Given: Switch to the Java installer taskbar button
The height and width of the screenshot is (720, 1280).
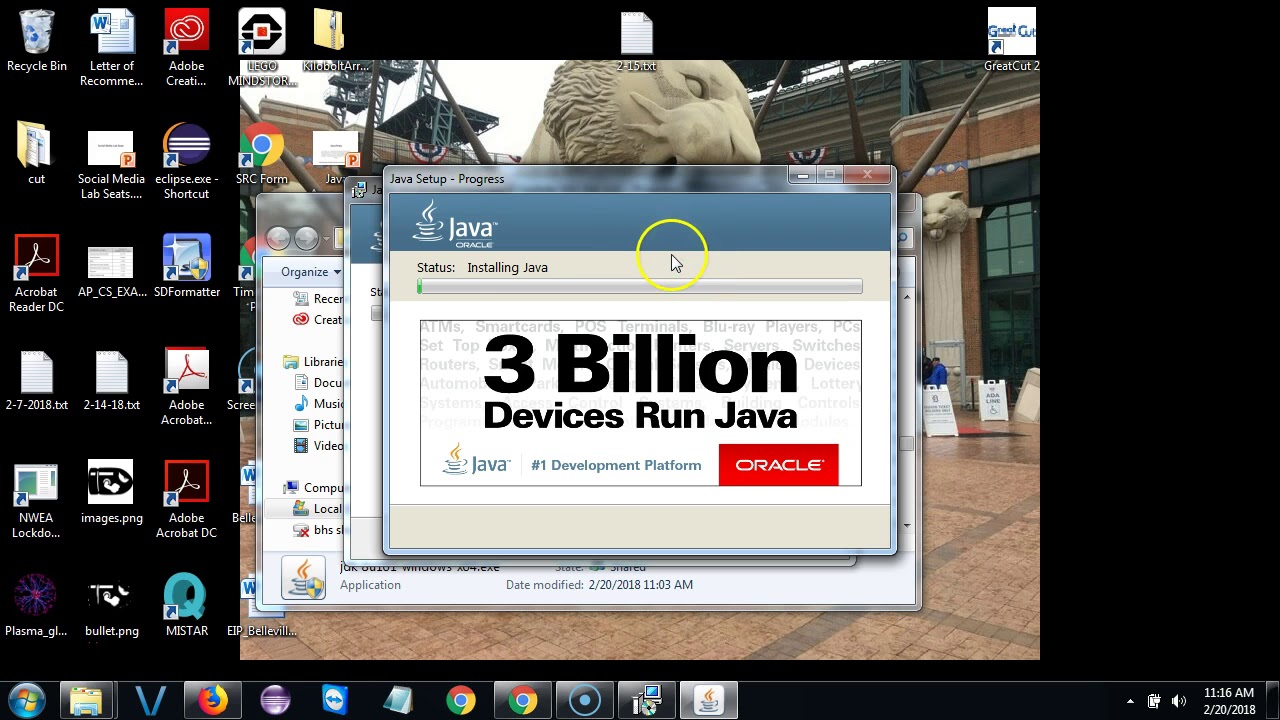Looking at the screenshot, I should click(709, 700).
